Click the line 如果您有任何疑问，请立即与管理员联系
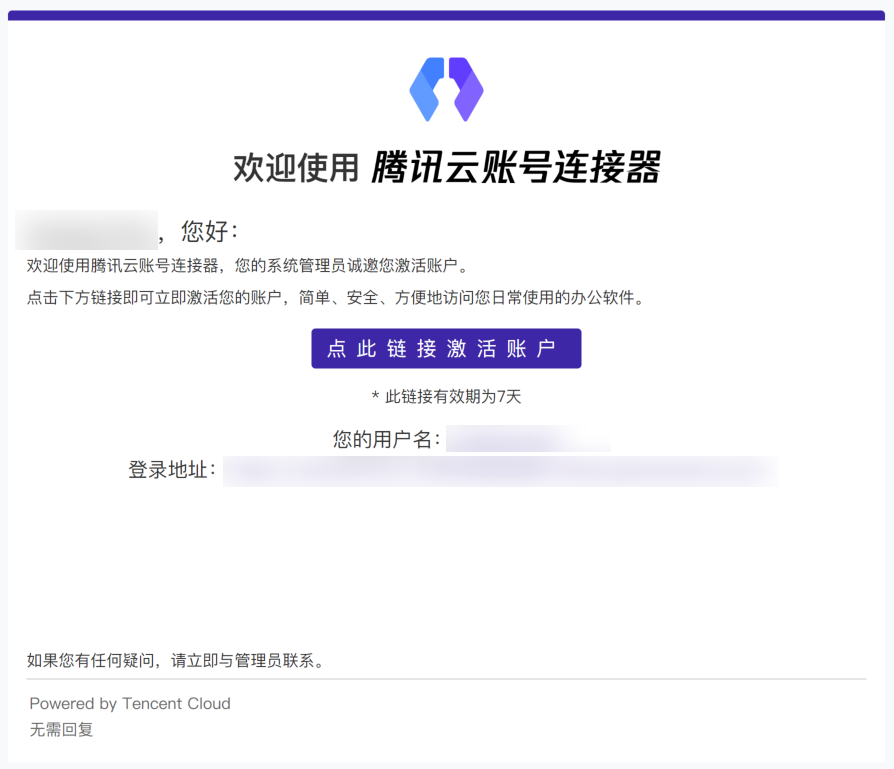894x769 pixels. (175, 661)
